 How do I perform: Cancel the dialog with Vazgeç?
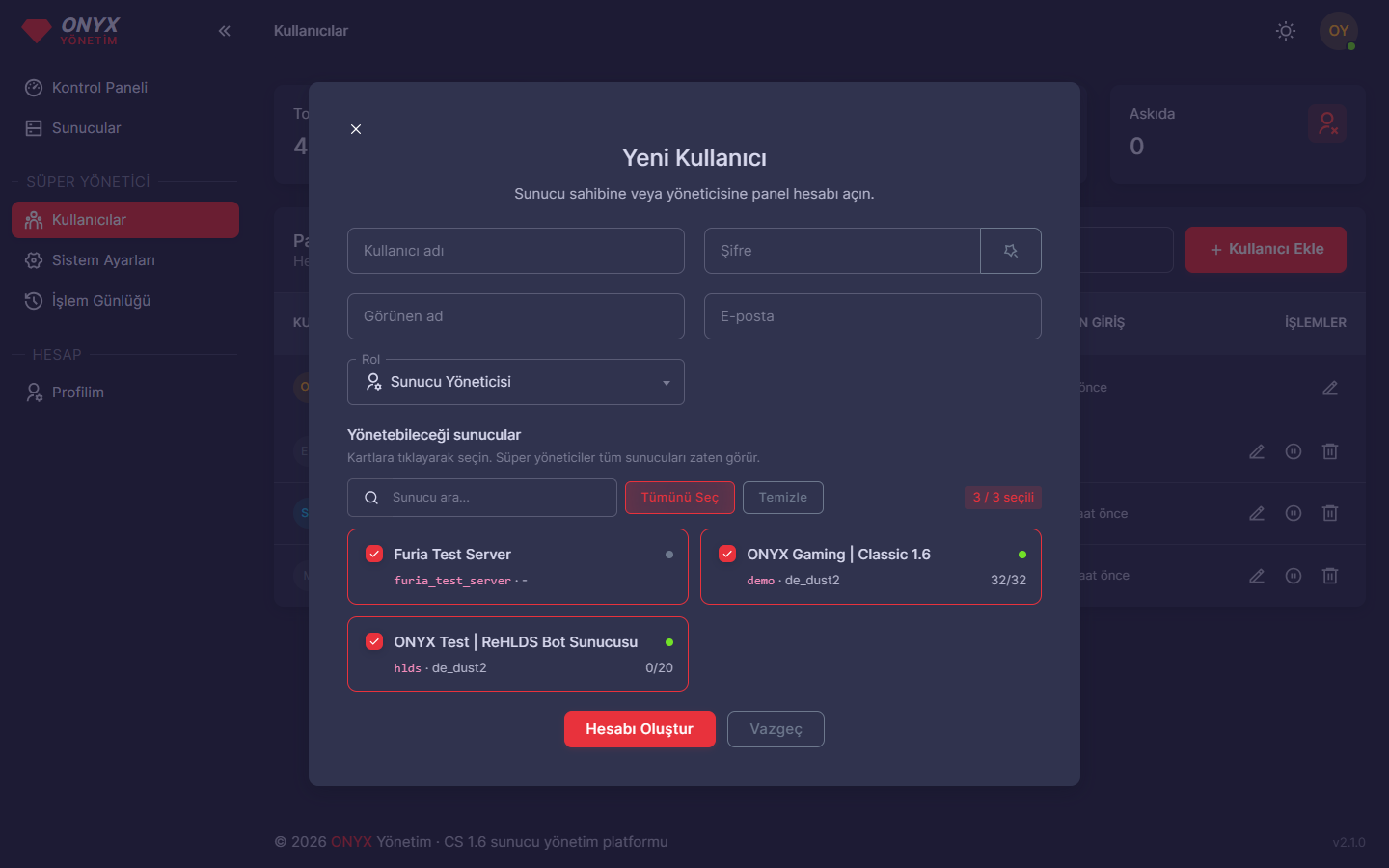(776, 729)
